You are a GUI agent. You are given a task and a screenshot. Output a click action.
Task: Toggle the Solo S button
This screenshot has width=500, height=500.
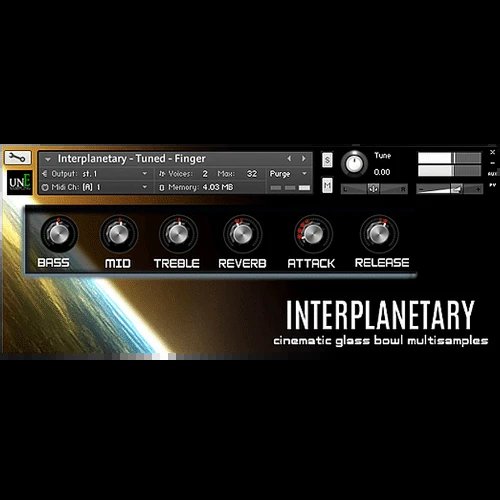click(x=327, y=160)
